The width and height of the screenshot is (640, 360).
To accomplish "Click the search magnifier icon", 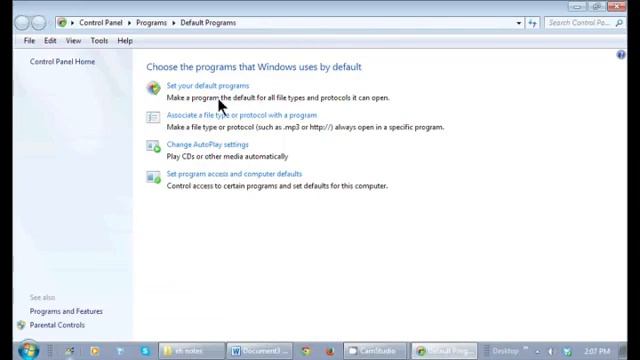I will point(619,23).
